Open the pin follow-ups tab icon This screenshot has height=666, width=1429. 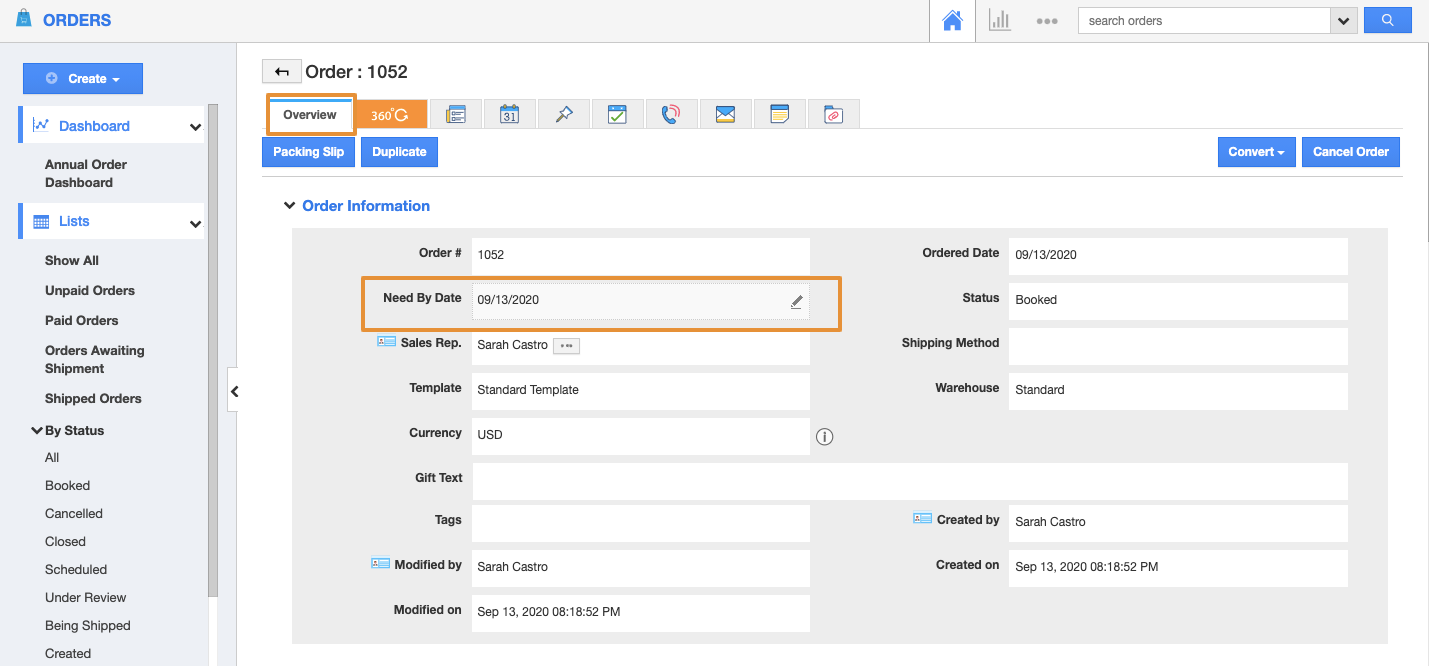pos(563,115)
